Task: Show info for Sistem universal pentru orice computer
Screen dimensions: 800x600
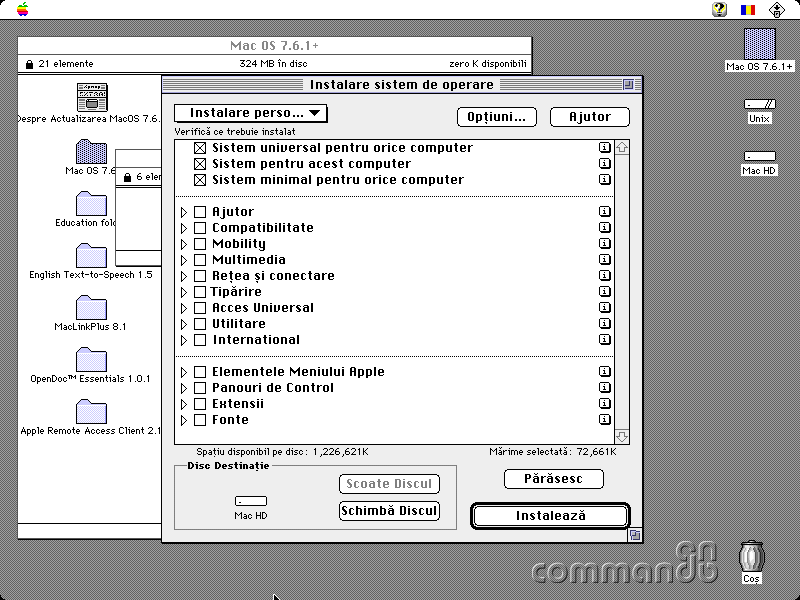Action: tap(605, 147)
